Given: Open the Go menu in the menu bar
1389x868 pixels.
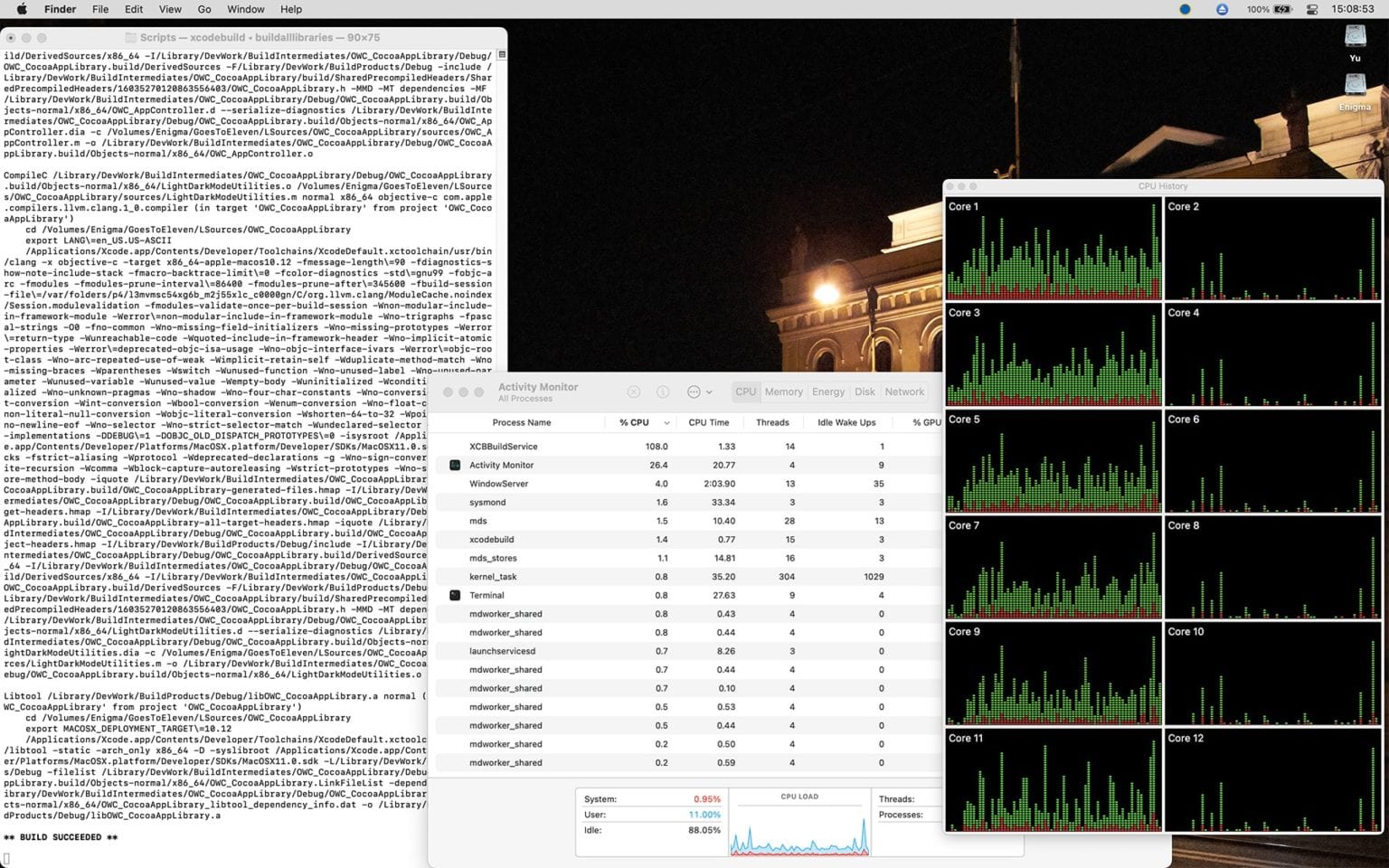Looking at the screenshot, I should tap(204, 9).
